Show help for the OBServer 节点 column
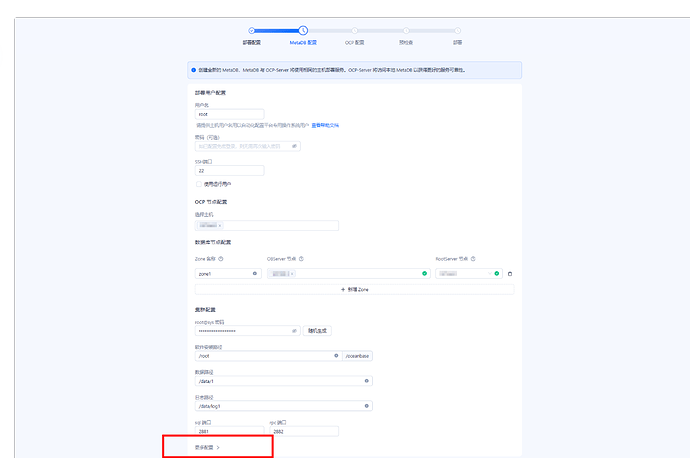The image size is (690, 458). 301,259
